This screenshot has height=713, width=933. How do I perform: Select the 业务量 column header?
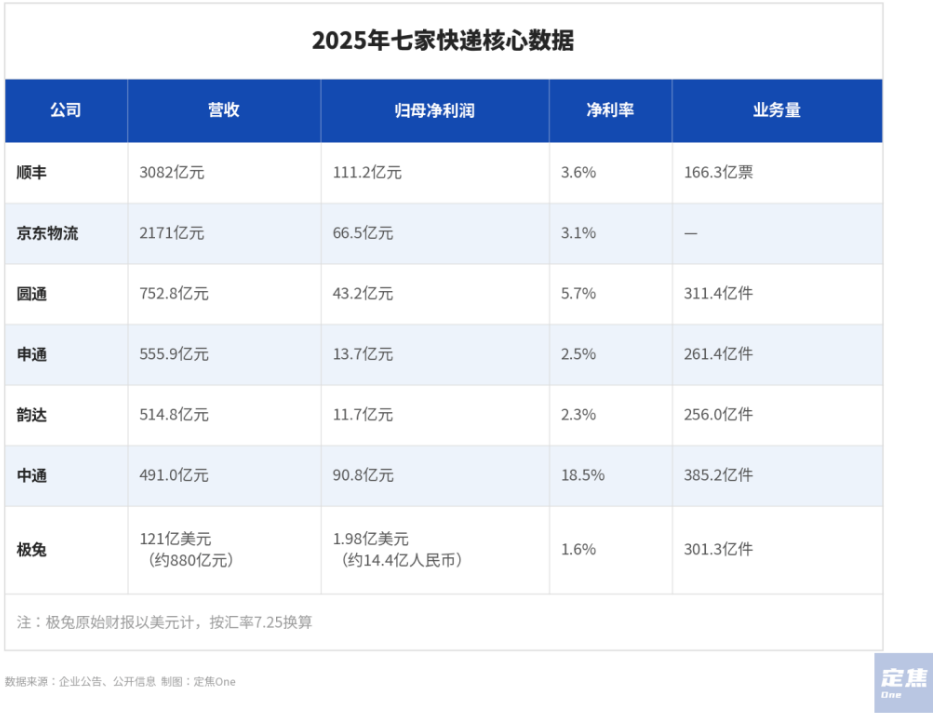[777, 110]
